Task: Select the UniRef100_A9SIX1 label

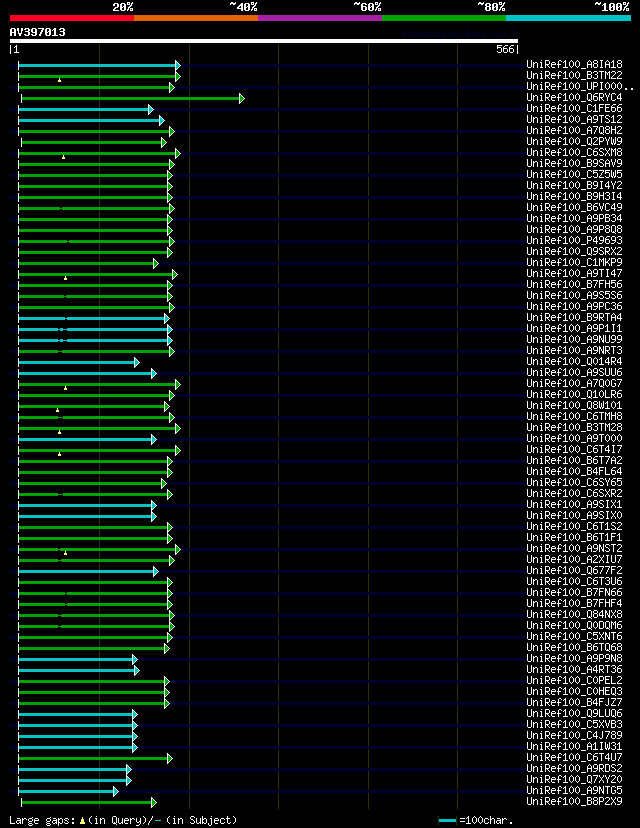Action: pos(574,505)
